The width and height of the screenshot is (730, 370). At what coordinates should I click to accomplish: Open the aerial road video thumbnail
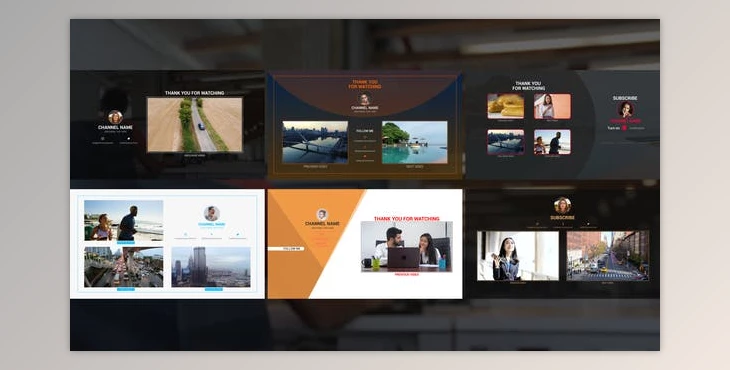point(195,124)
